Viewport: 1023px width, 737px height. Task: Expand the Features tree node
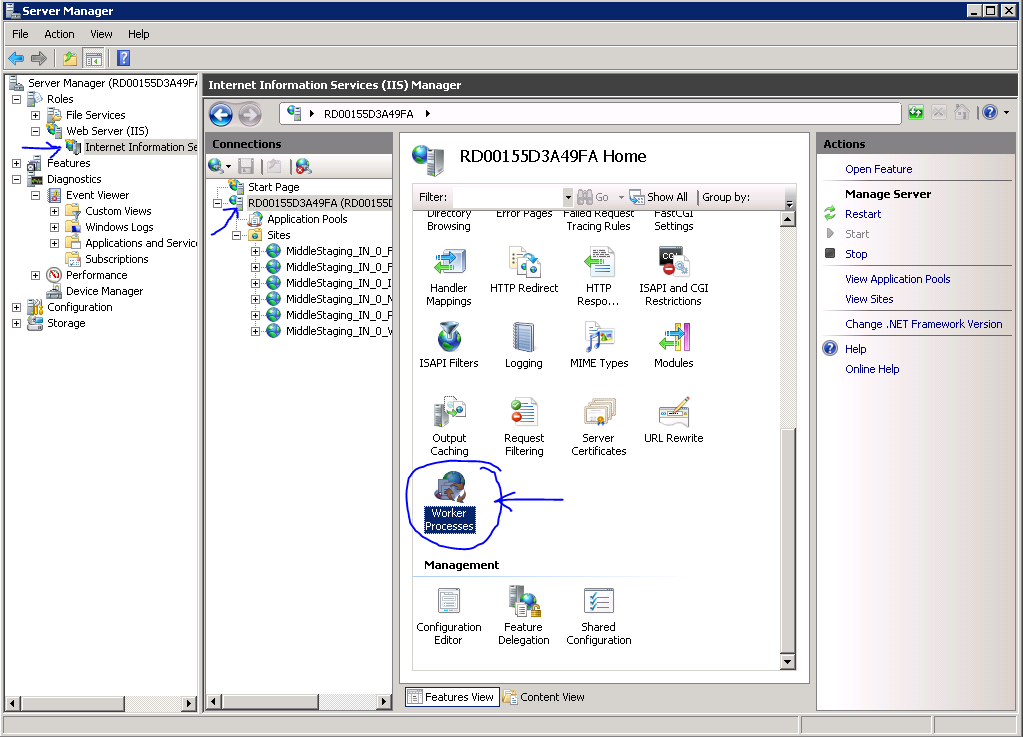point(17,163)
